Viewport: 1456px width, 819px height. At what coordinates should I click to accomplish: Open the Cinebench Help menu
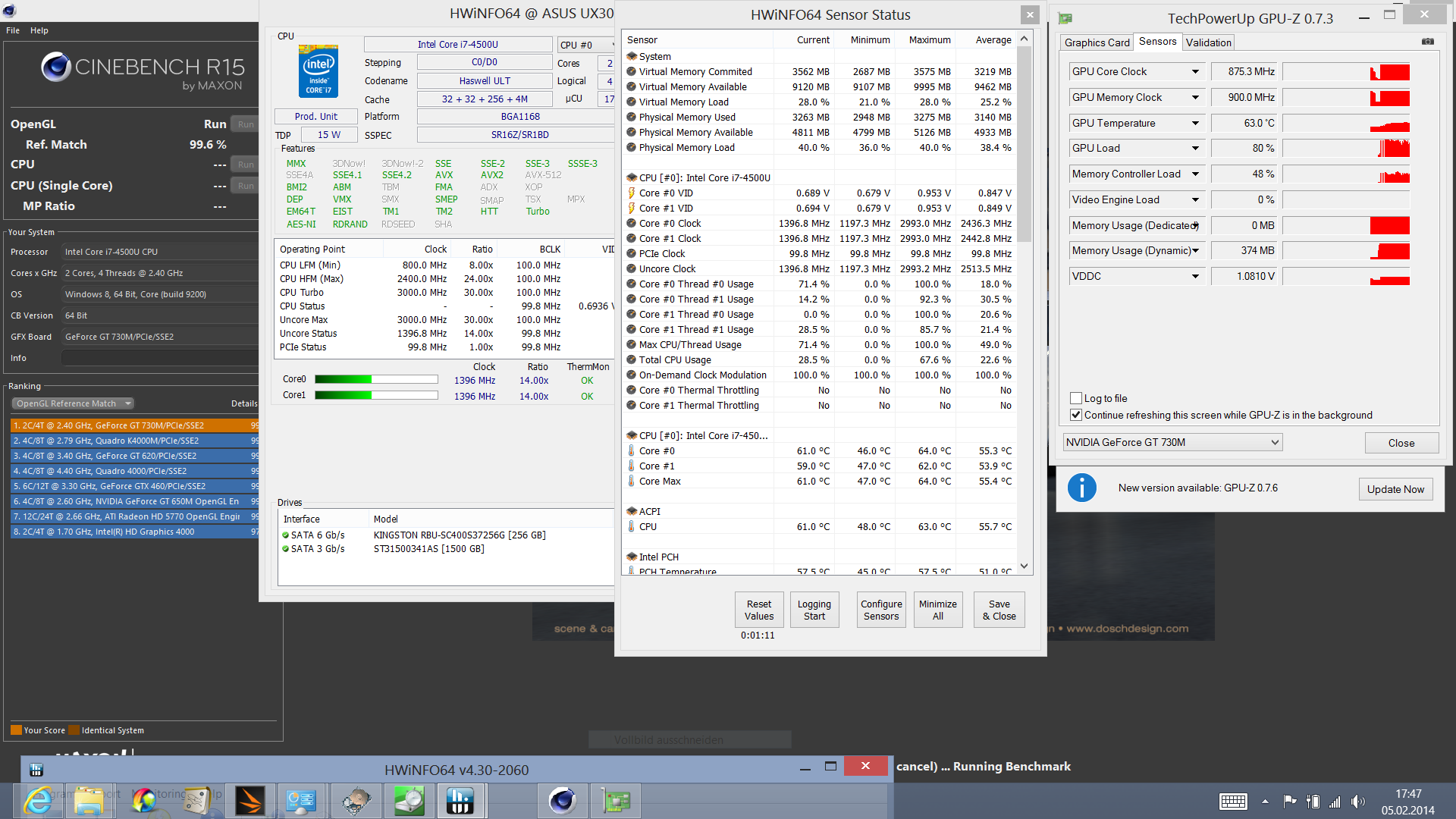(39, 30)
